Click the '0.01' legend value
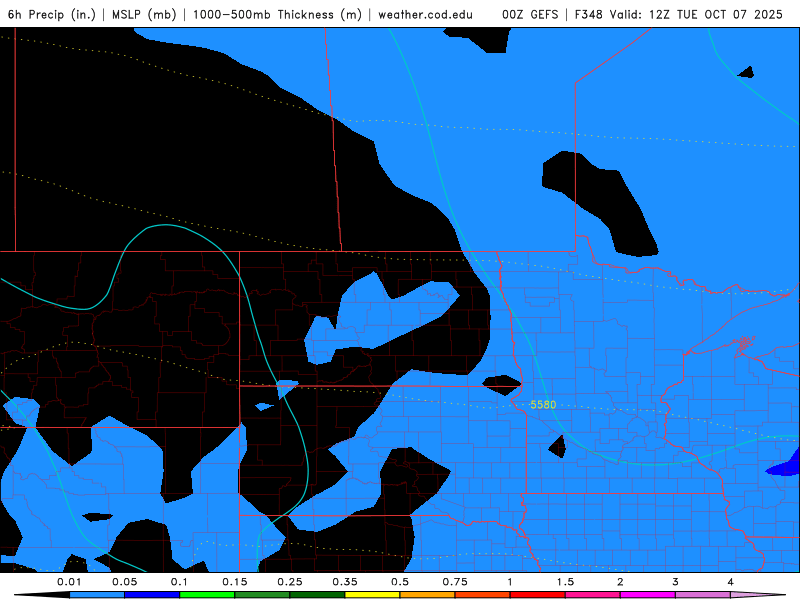This screenshot has height=600, width=800. pos(69,582)
